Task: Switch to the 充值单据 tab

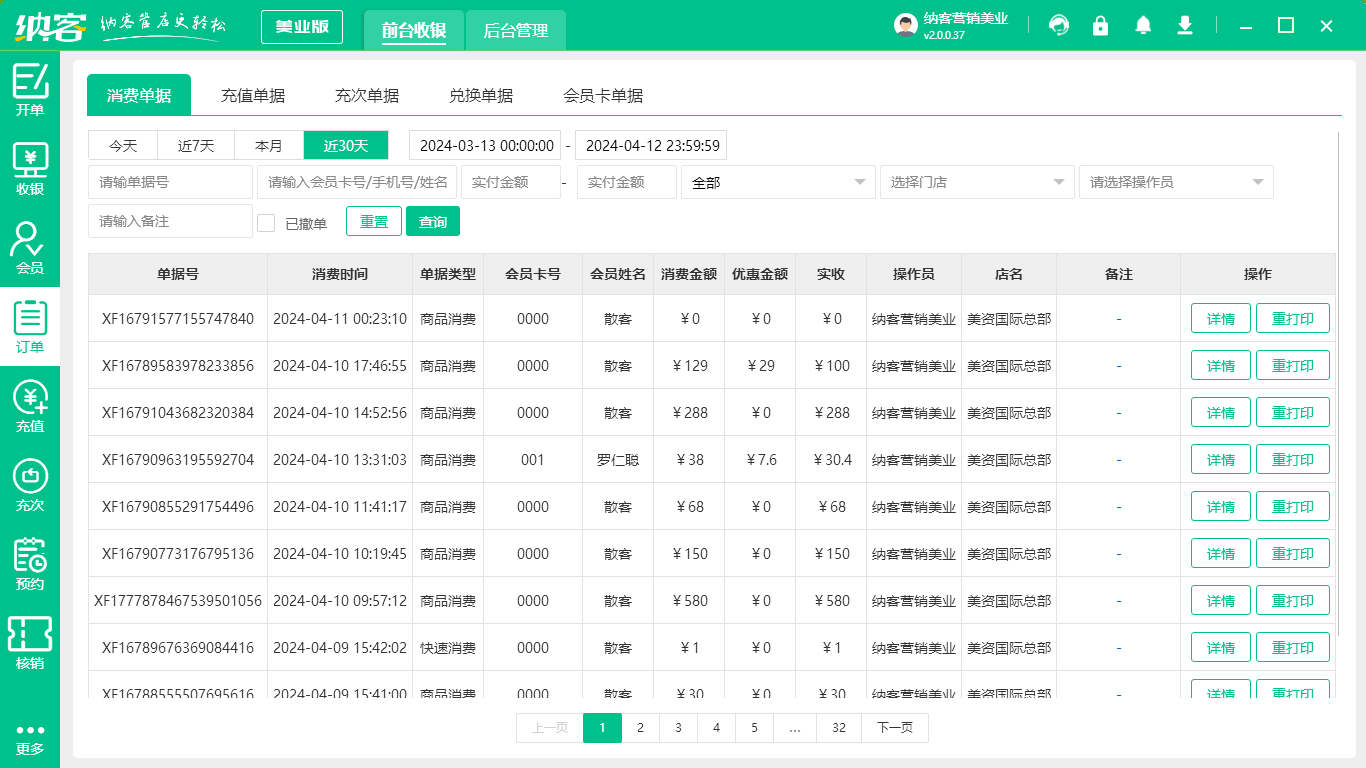Action: 253,95
